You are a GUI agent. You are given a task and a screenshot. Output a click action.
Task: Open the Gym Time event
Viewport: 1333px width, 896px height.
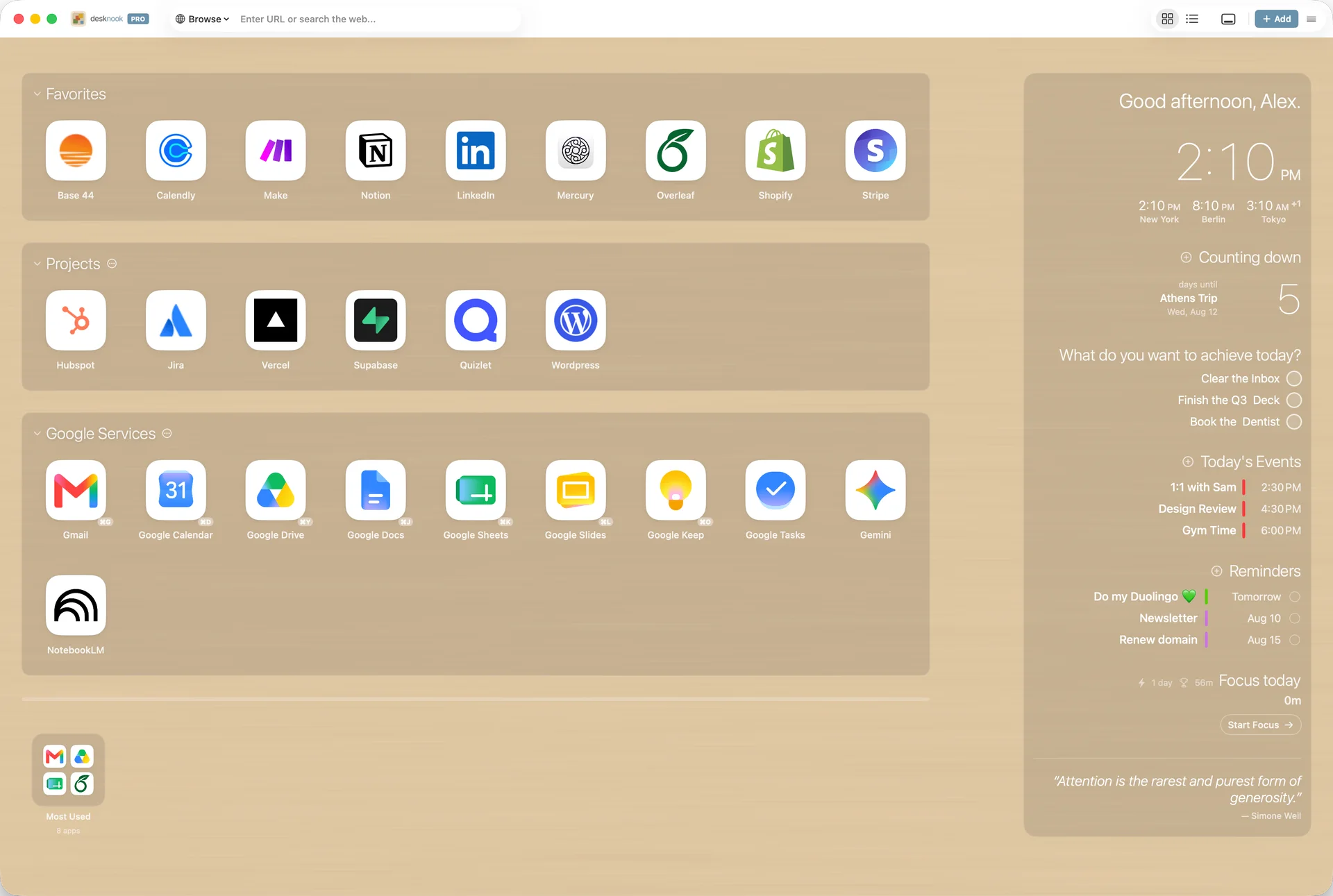(x=1241, y=531)
